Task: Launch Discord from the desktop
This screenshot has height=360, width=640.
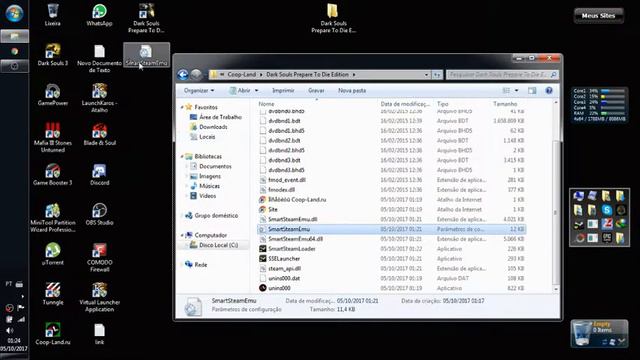Action: click(x=99, y=174)
